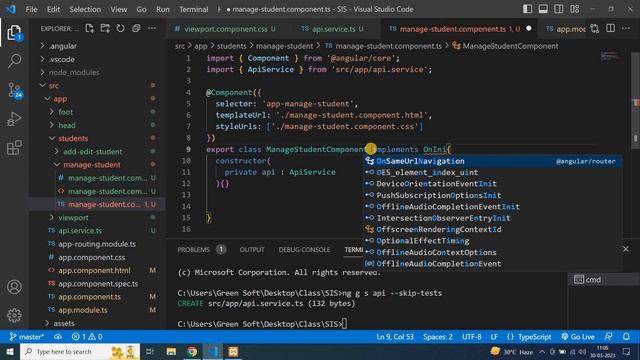This screenshot has height=360, width=640.
Task: Collapse all folders in Explorer
Action: coord(136,28)
